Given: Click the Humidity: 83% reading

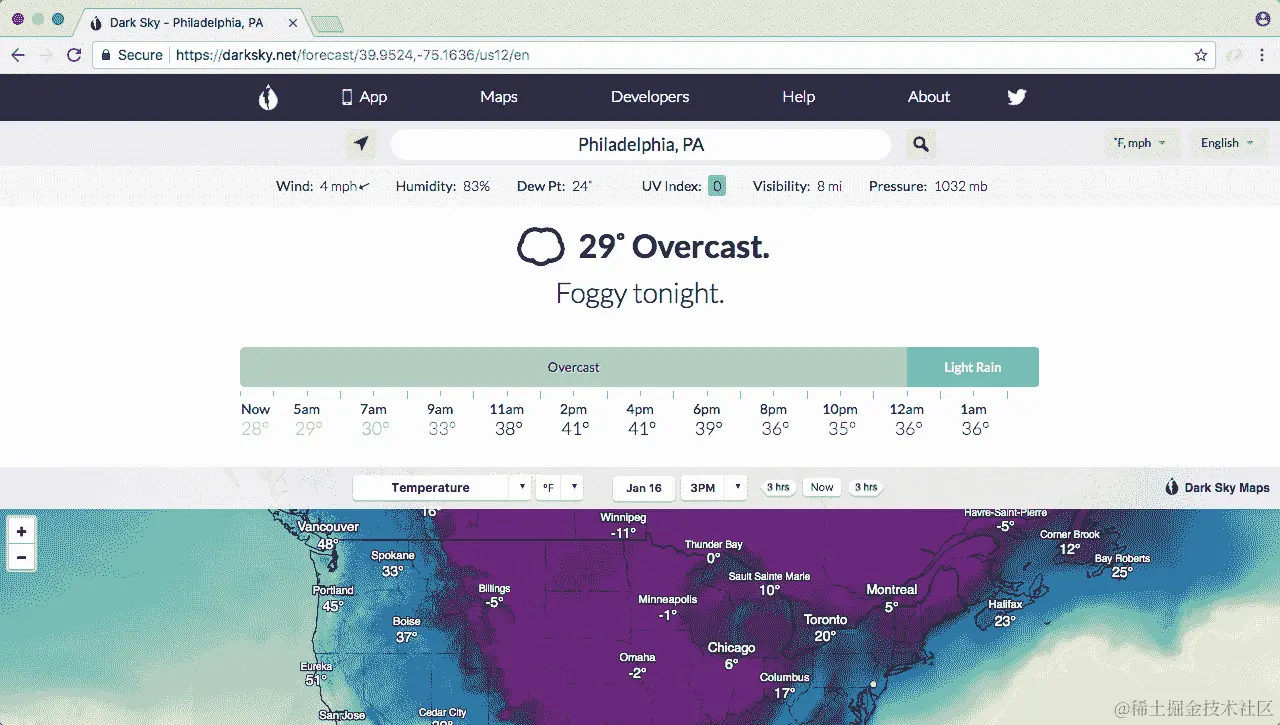Looking at the screenshot, I should point(443,186).
